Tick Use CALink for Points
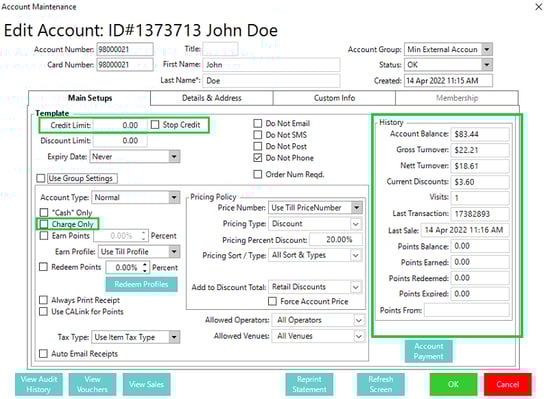The height and width of the screenshot is (399, 548). [43, 311]
